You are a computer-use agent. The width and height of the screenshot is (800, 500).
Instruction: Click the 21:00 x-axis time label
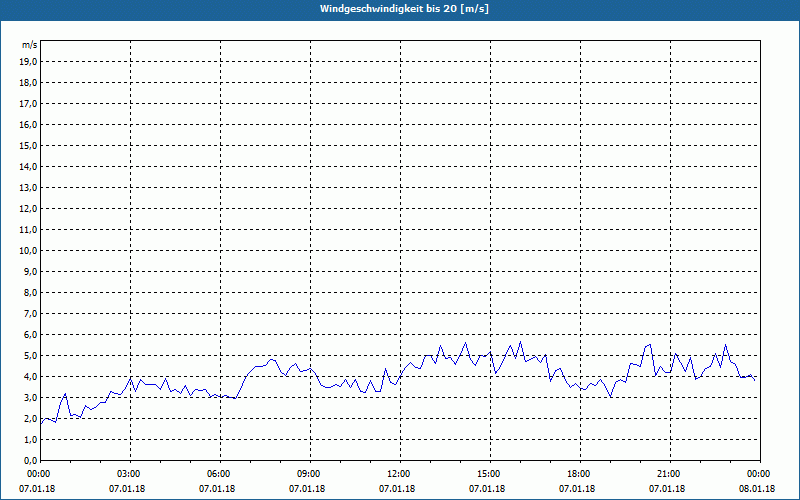point(670,474)
